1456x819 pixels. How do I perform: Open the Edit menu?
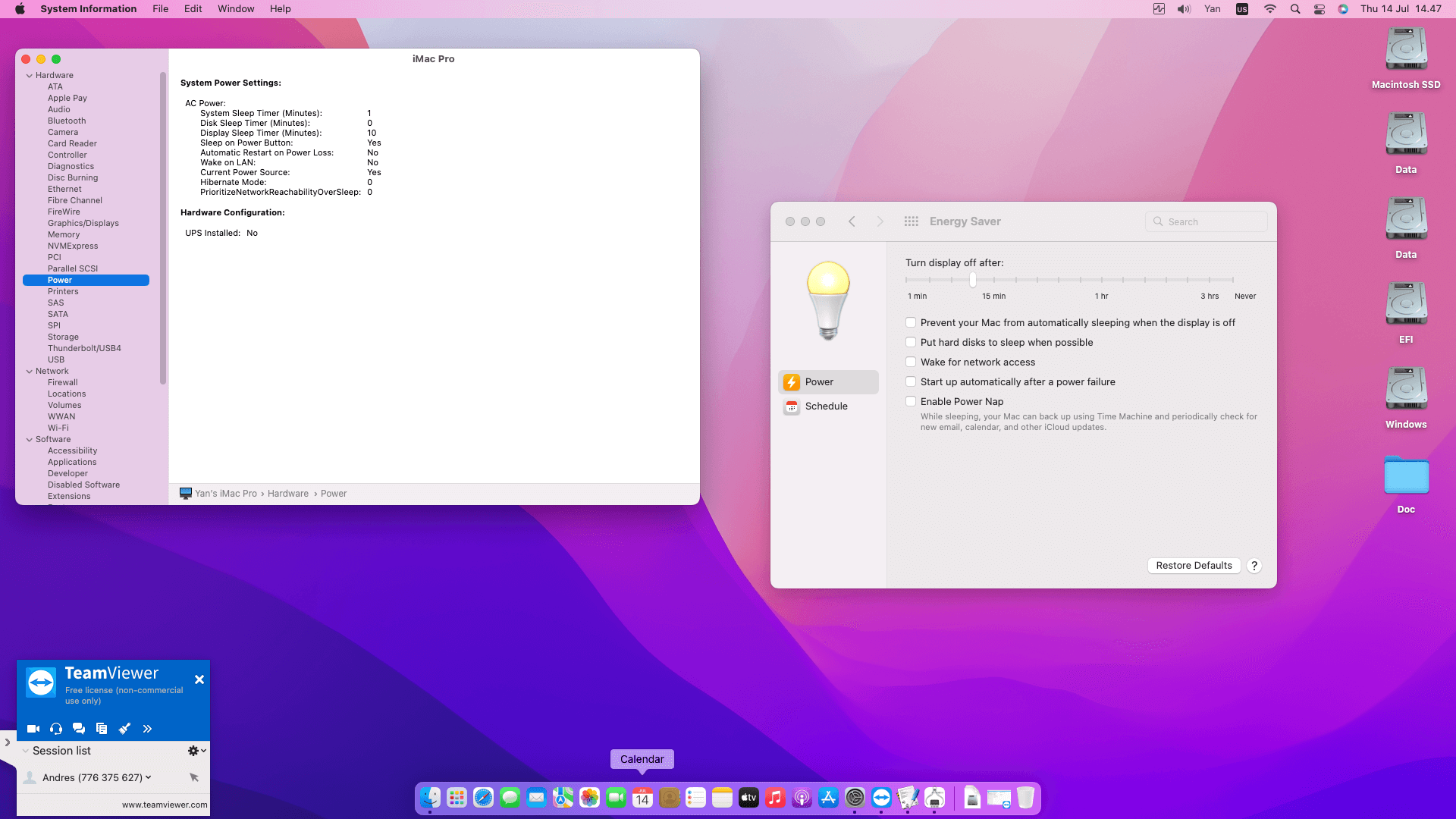coord(193,8)
